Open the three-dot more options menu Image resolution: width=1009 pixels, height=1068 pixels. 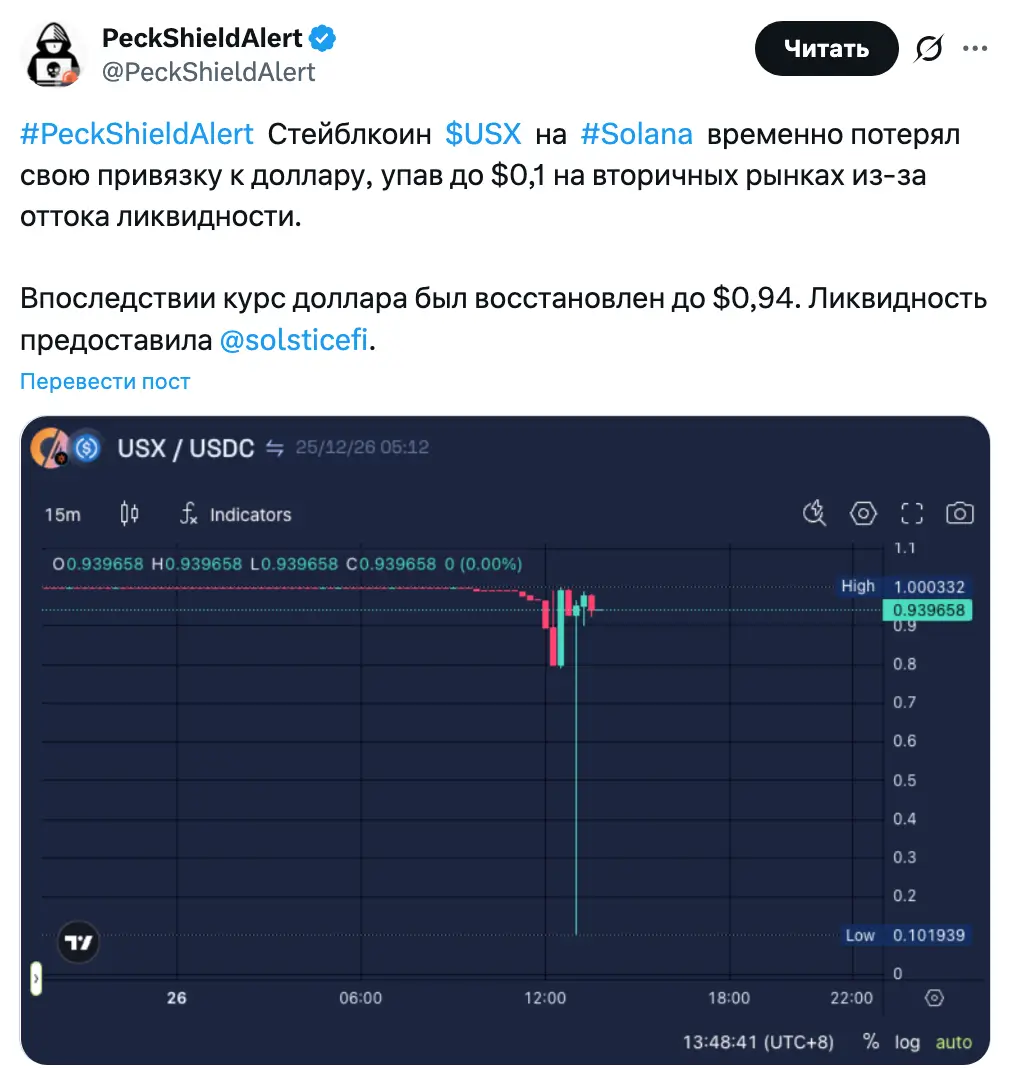[975, 48]
